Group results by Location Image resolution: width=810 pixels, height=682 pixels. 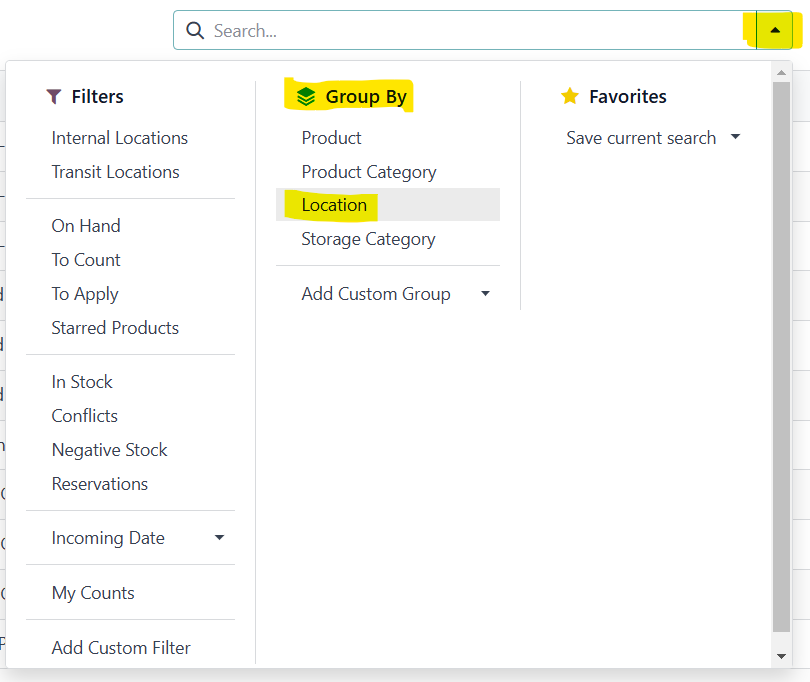click(x=334, y=205)
